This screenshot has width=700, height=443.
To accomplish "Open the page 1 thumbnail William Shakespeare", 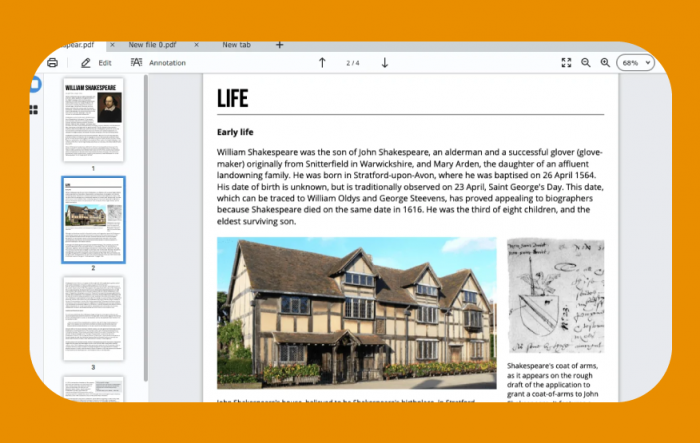I will tap(93, 120).
